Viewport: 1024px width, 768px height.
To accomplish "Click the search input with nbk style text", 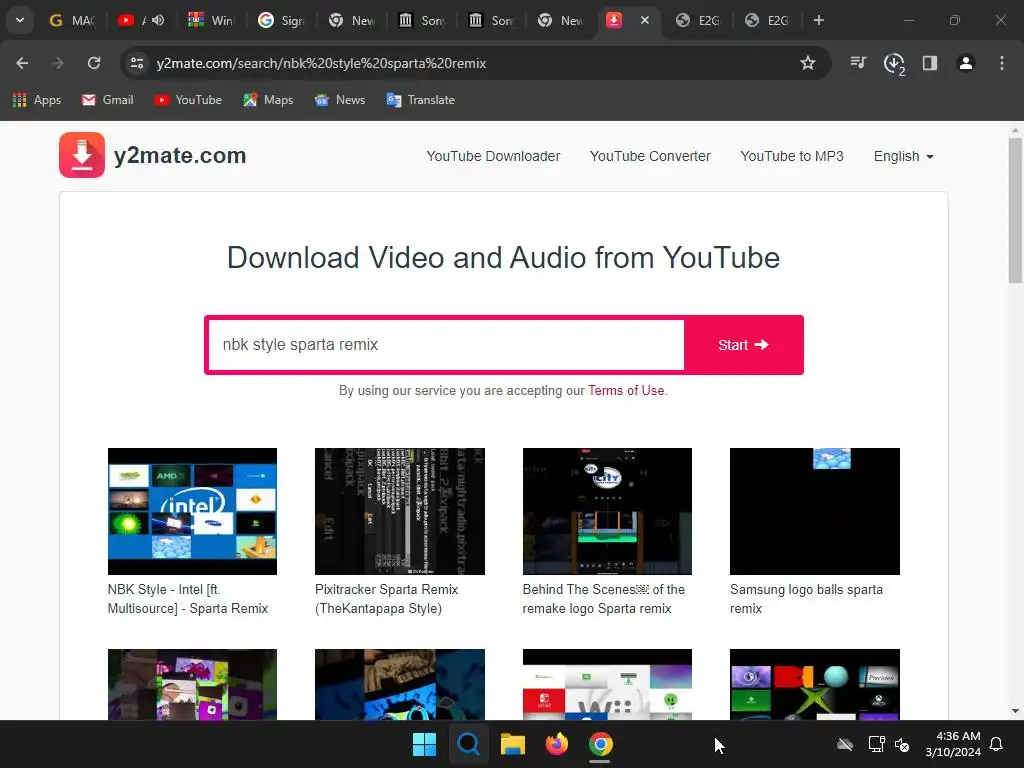I will pos(446,345).
